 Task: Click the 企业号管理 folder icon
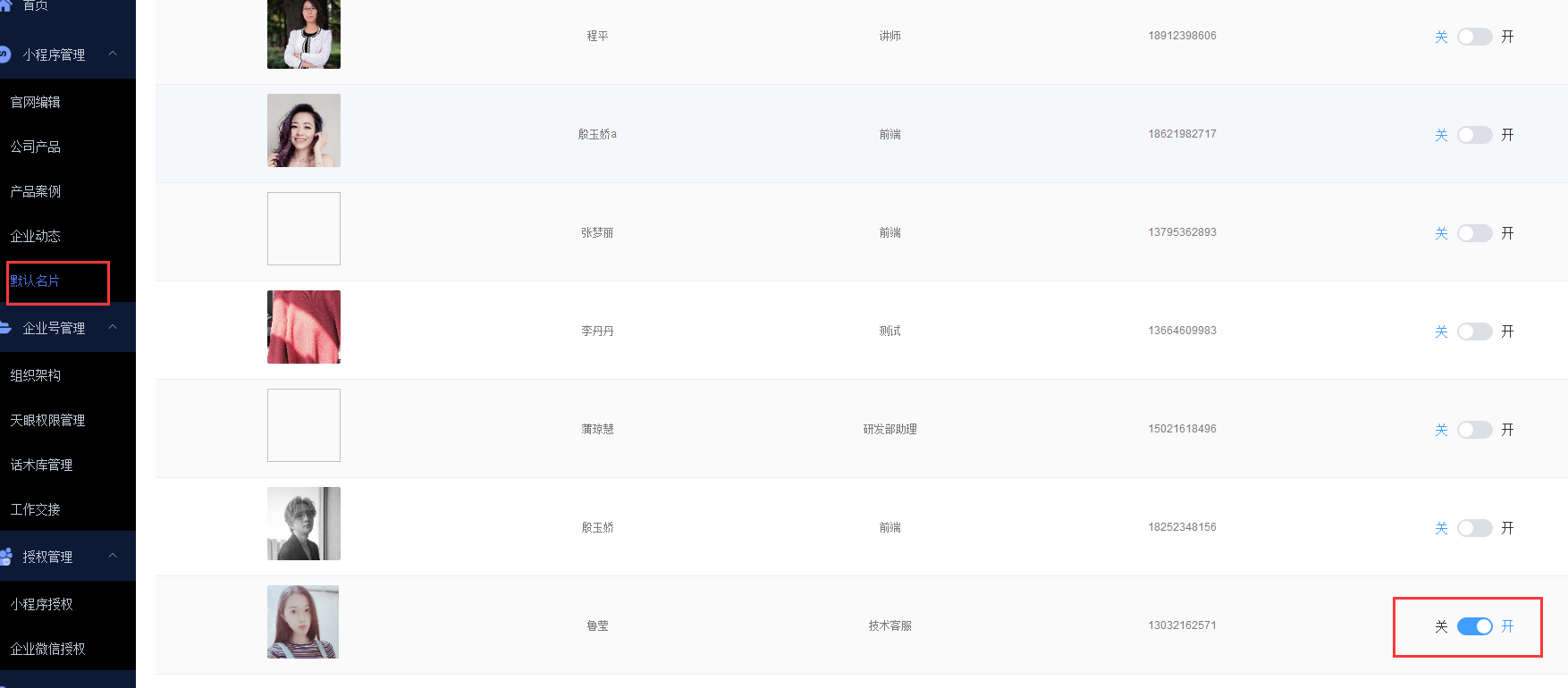coord(5,328)
